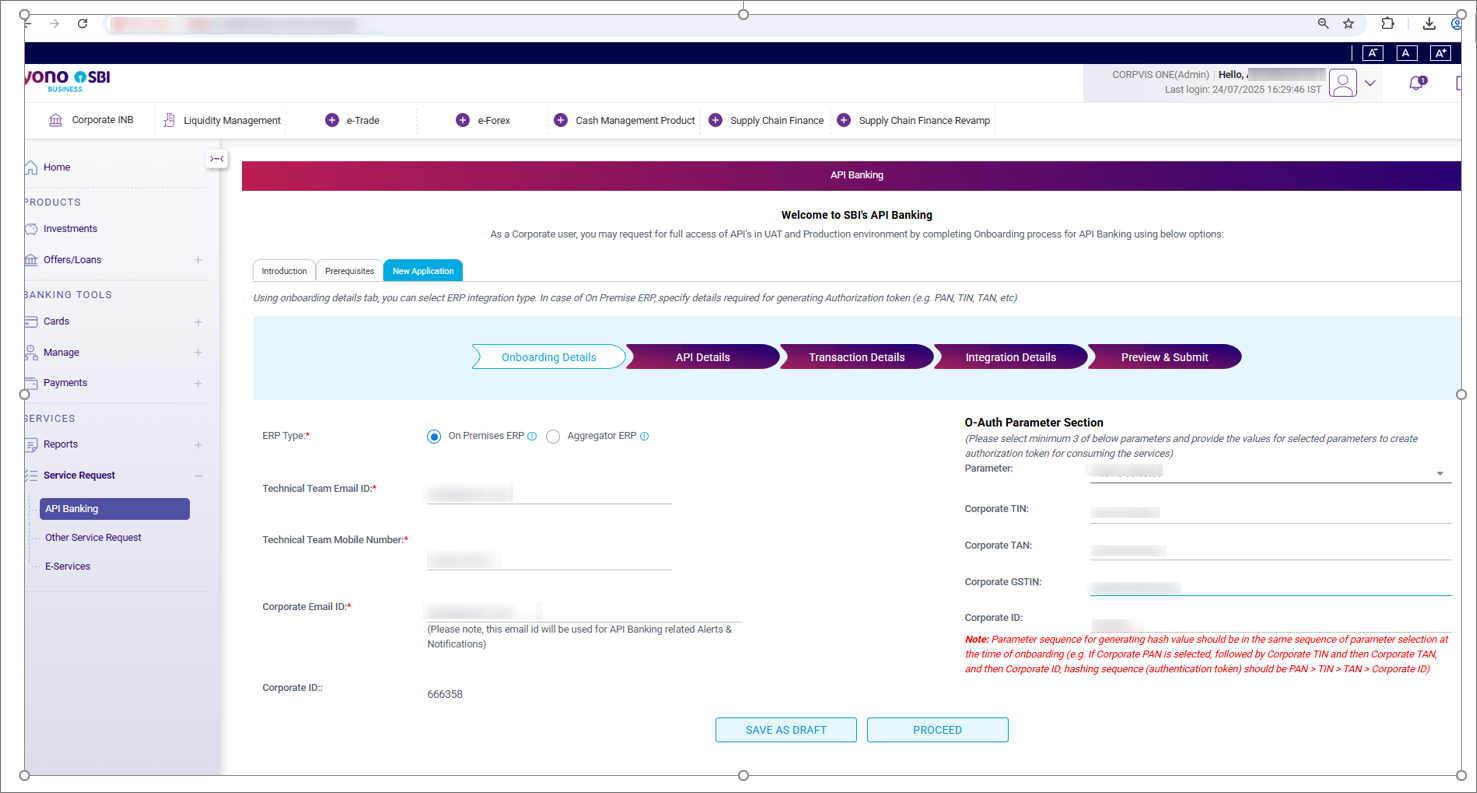Open Other Service Request in sidebar
This screenshot has height=793, width=1477.
(93, 537)
